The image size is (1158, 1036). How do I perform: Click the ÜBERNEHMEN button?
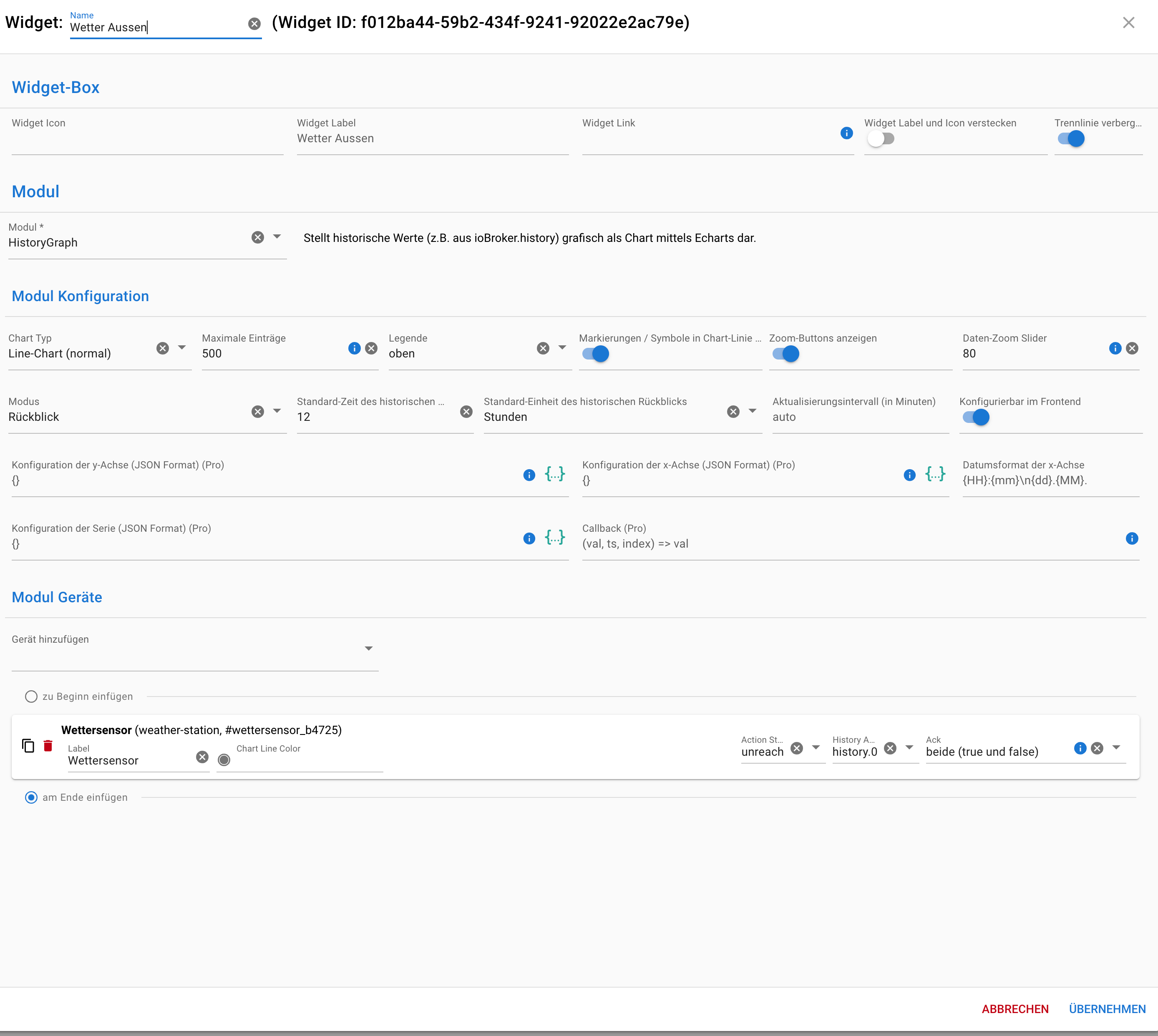pos(1107,1009)
